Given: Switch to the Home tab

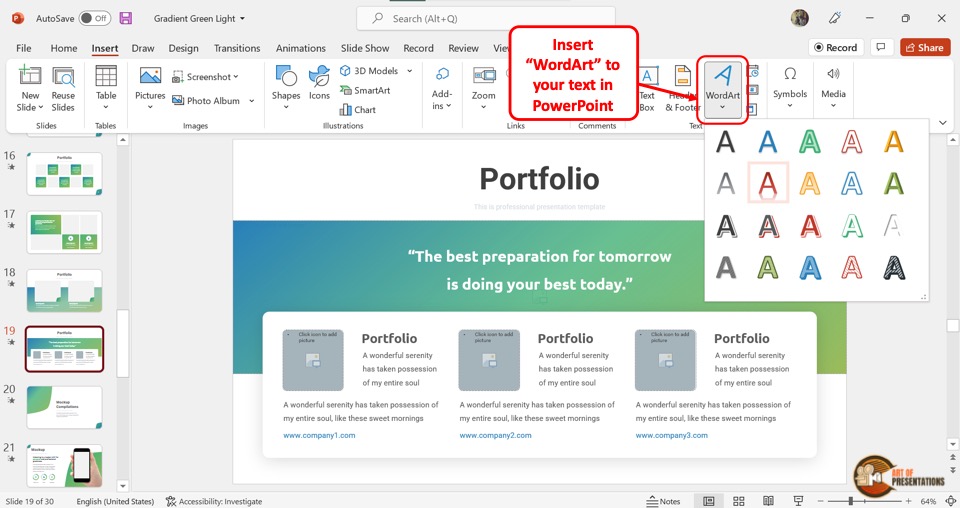Looking at the screenshot, I should pyautogui.click(x=64, y=48).
